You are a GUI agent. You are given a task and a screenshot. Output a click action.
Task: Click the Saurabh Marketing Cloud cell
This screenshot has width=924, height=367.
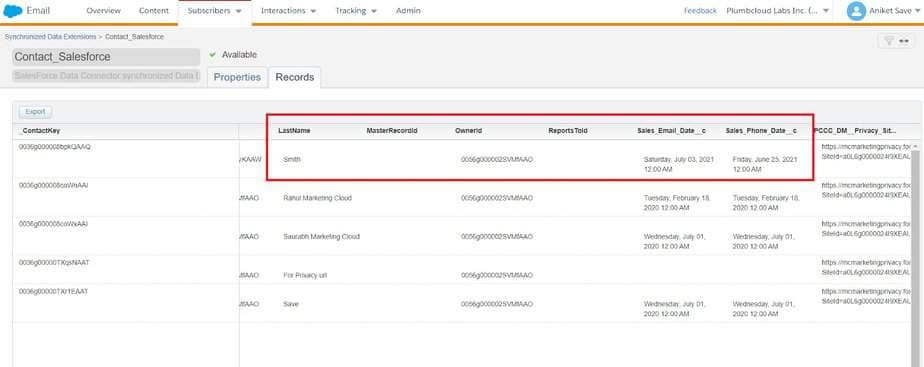click(321, 236)
